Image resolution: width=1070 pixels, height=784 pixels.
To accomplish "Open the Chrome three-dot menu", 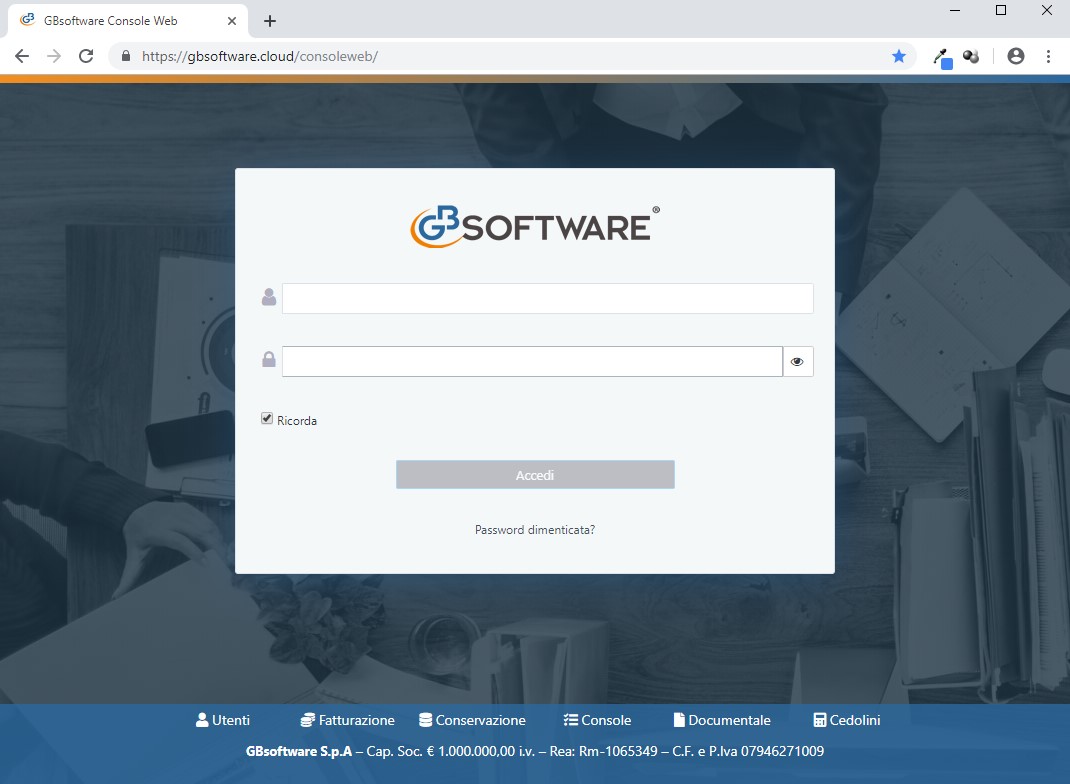I will click(x=1048, y=56).
